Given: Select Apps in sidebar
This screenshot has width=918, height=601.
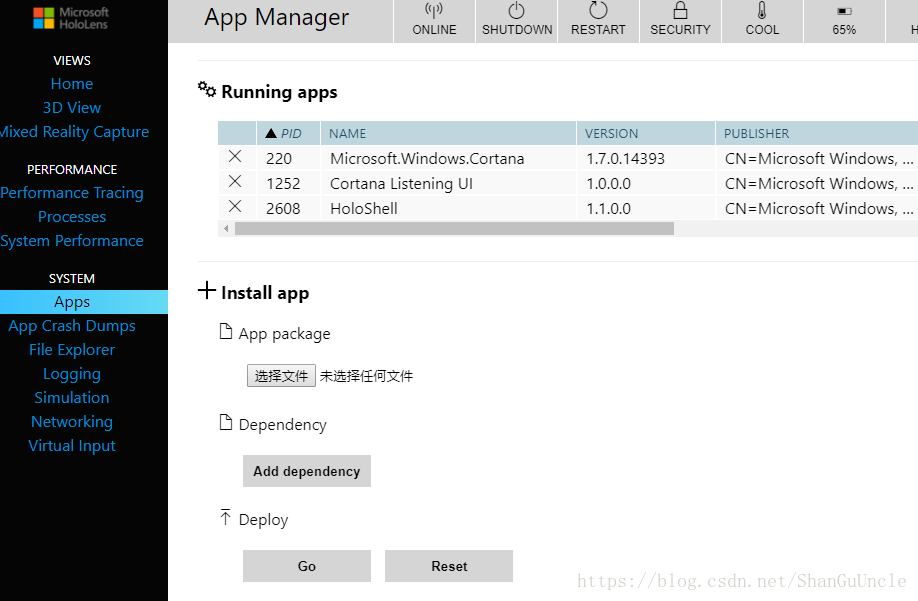Looking at the screenshot, I should coord(84,302).
